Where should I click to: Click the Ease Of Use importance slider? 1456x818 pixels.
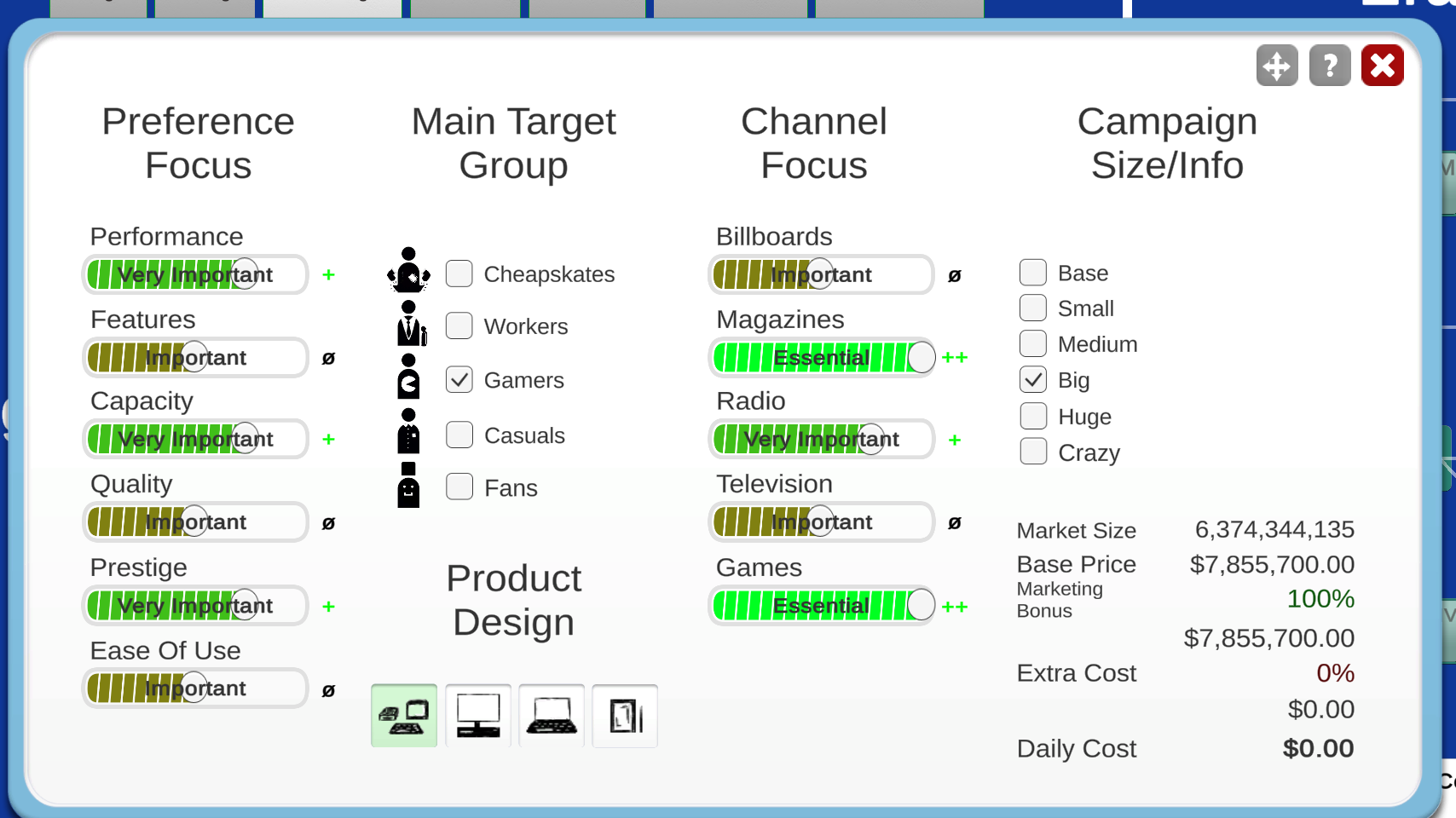(195, 688)
